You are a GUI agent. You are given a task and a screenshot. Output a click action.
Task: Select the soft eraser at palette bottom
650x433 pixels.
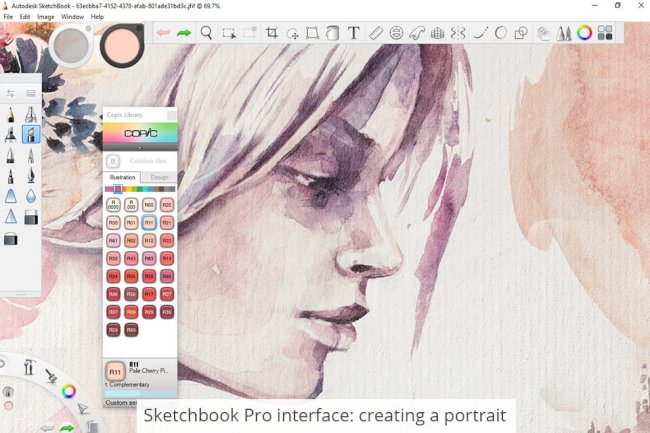[11, 239]
